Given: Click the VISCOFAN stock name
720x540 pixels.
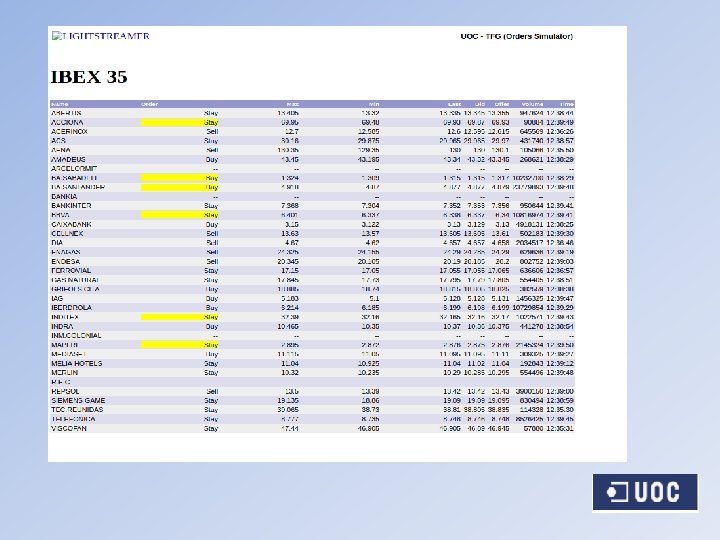Looking at the screenshot, I should pyautogui.click(x=69, y=428).
